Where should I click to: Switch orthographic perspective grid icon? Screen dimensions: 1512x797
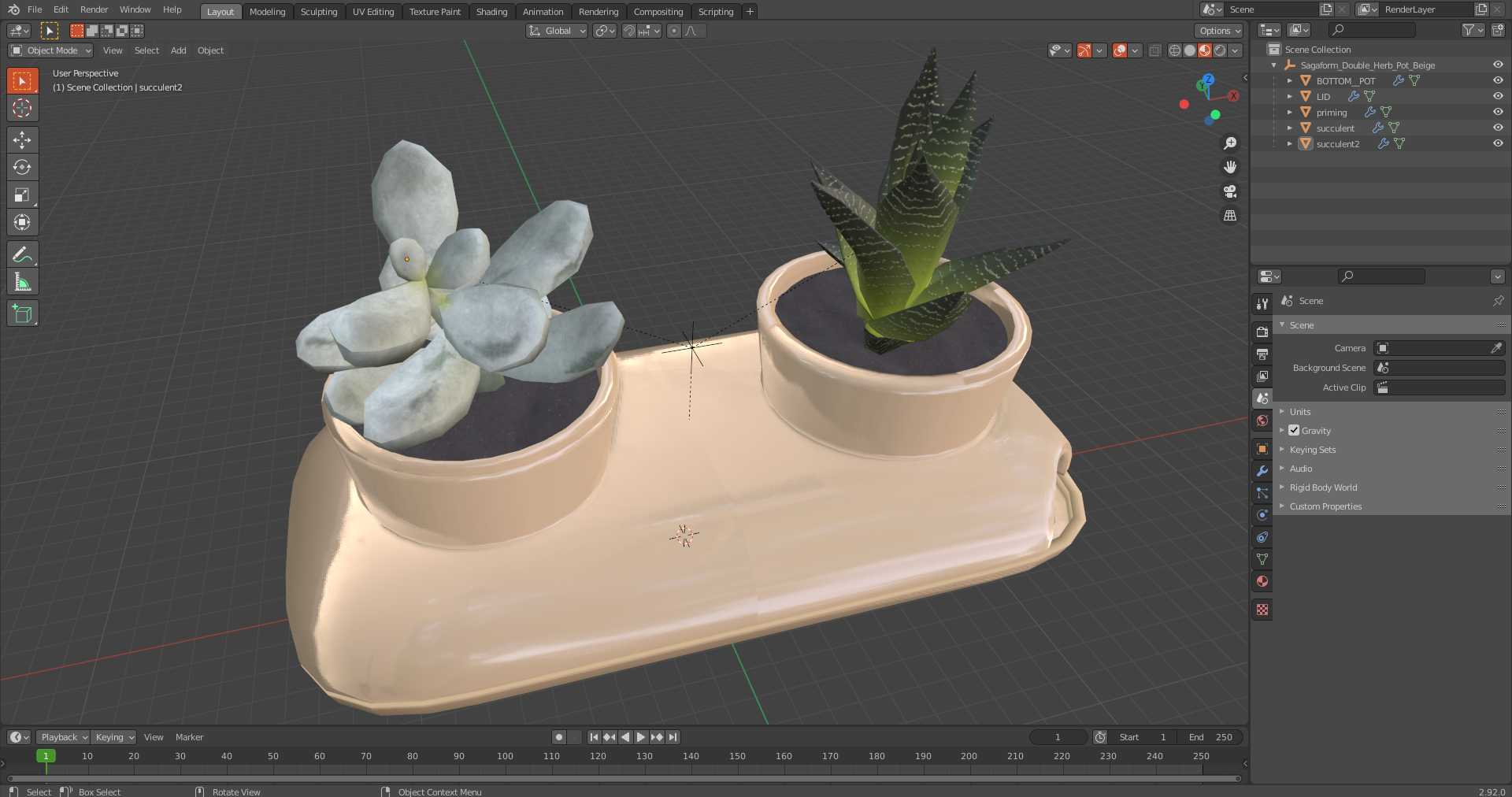[1230, 215]
